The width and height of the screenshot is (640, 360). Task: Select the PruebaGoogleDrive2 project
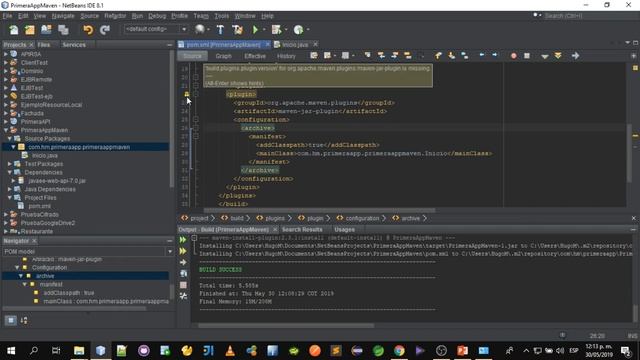coord(48,223)
